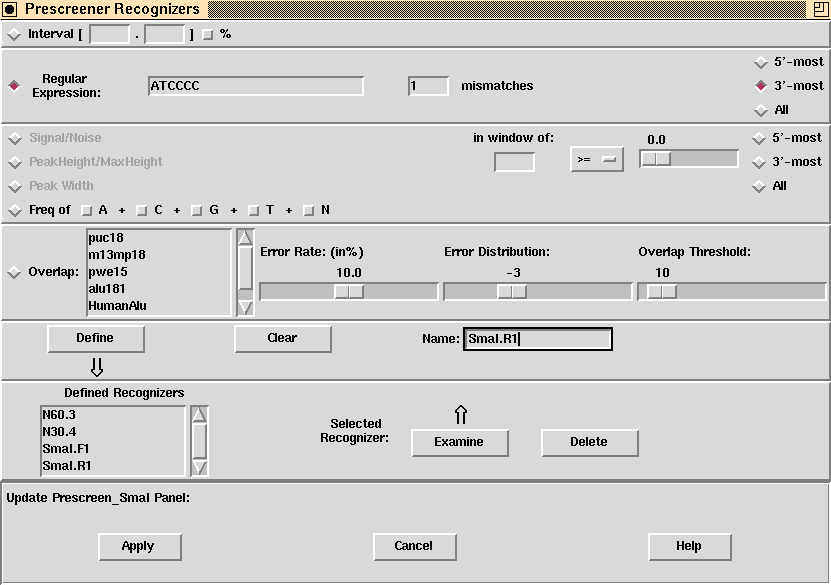
Task: Click the Examine button
Action: coord(459,442)
